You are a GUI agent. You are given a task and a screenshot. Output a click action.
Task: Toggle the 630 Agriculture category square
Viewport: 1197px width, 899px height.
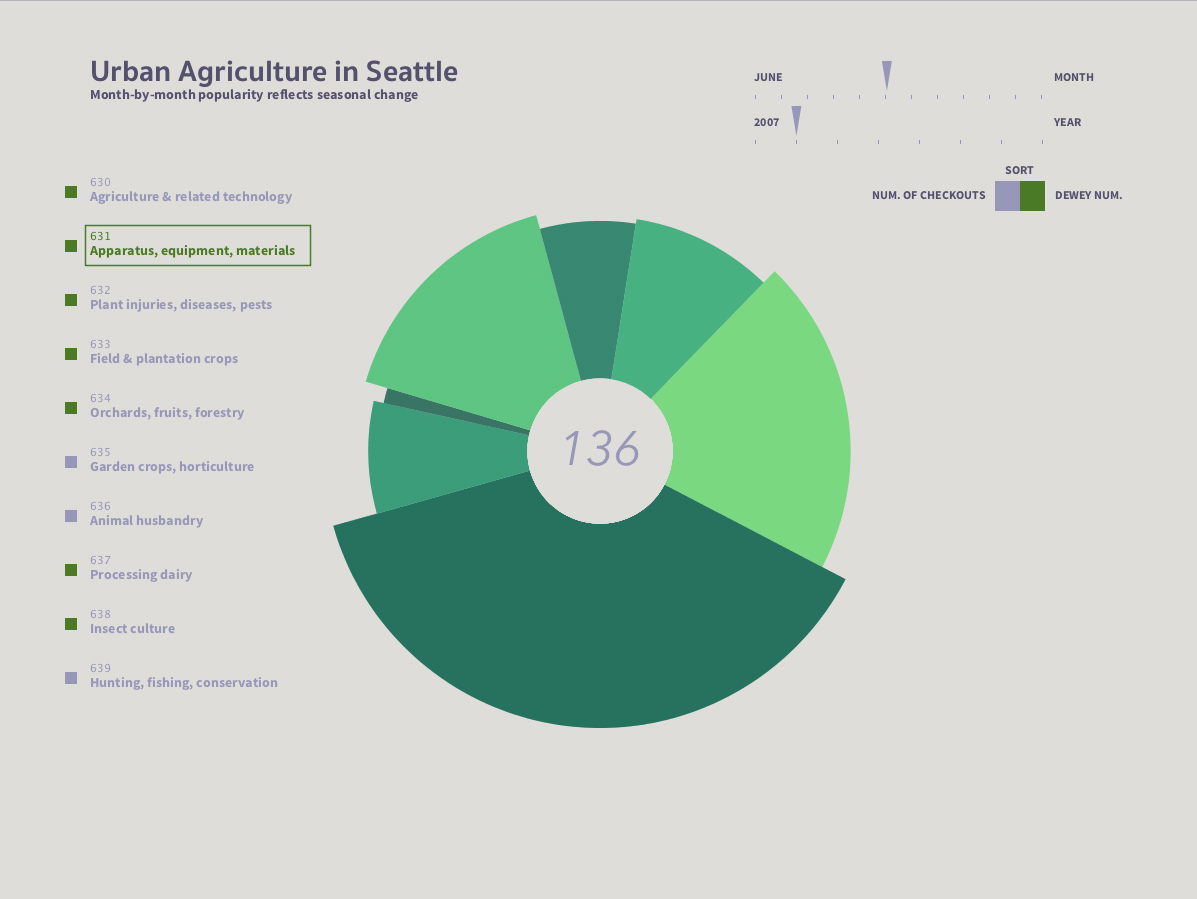[x=71, y=192]
